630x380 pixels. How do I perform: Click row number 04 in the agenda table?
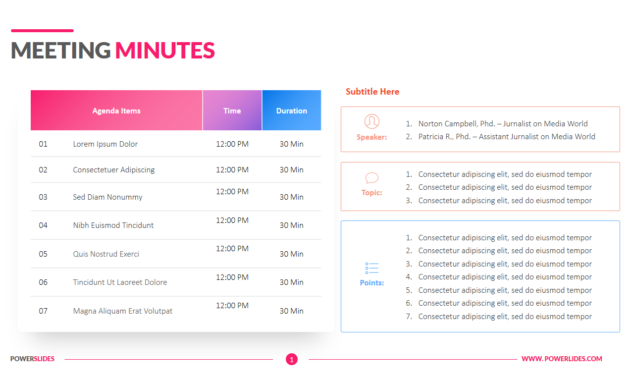pyautogui.click(x=43, y=225)
